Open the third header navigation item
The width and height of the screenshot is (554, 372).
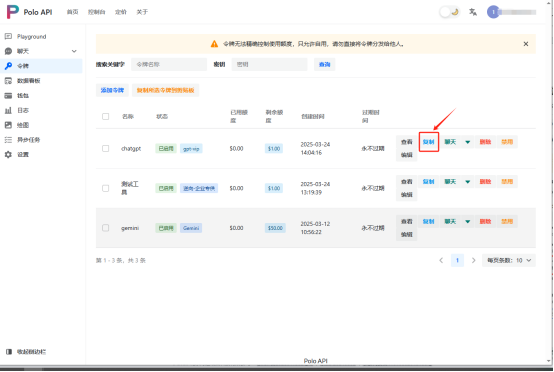(121, 12)
